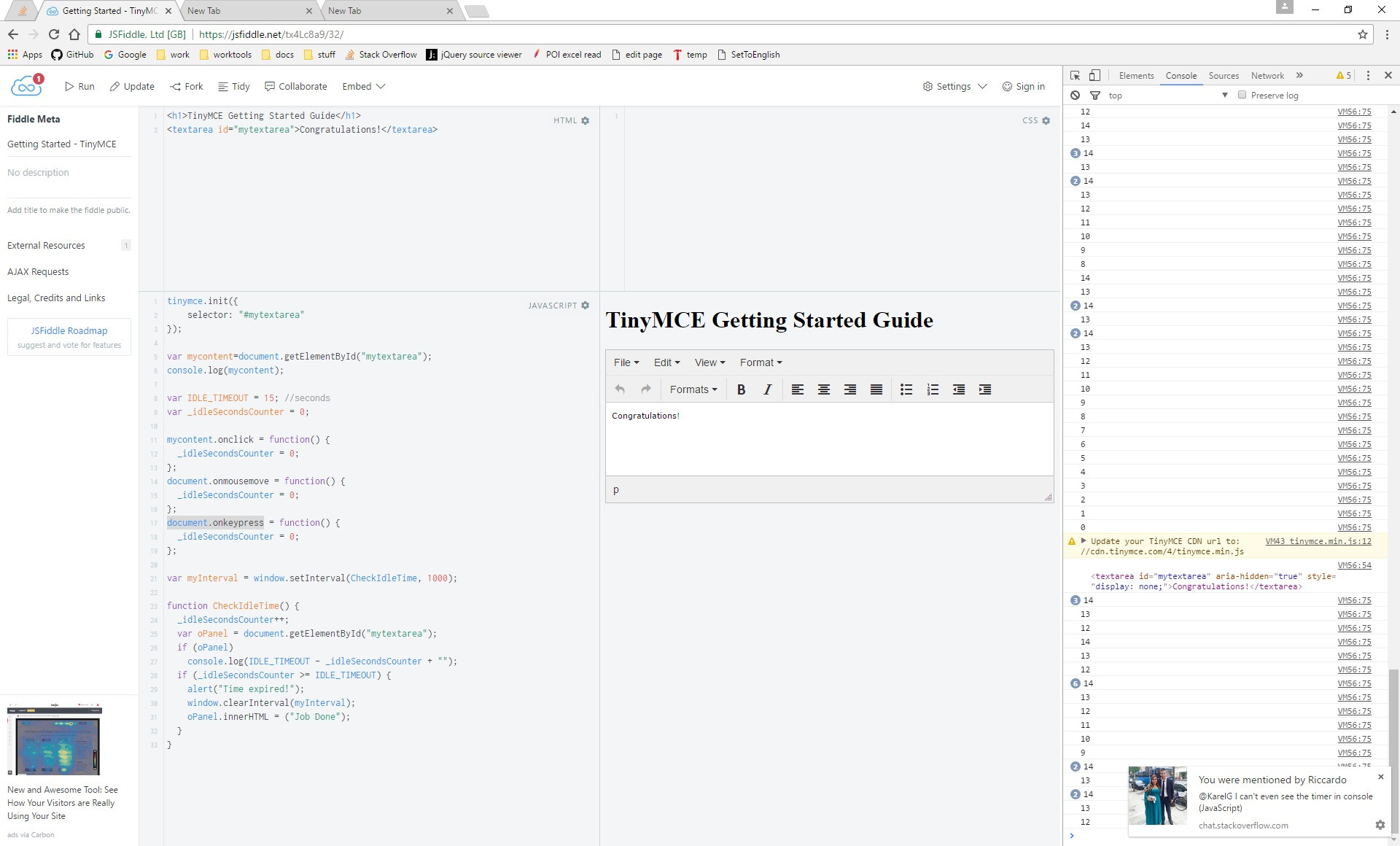Clear the console with the clear icon
This screenshot has height=846, width=1400.
click(1075, 96)
